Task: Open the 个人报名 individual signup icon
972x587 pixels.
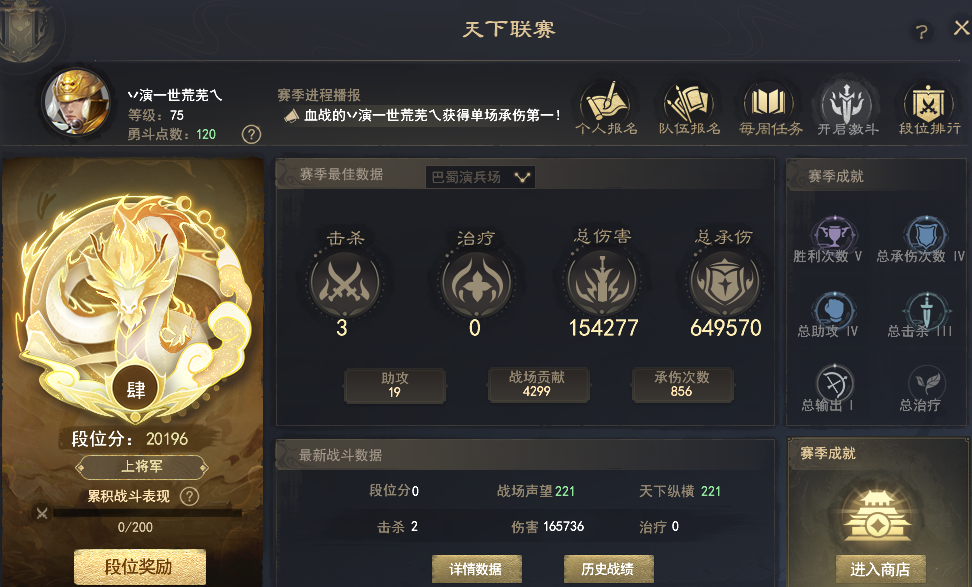Action: click(x=606, y=108)
